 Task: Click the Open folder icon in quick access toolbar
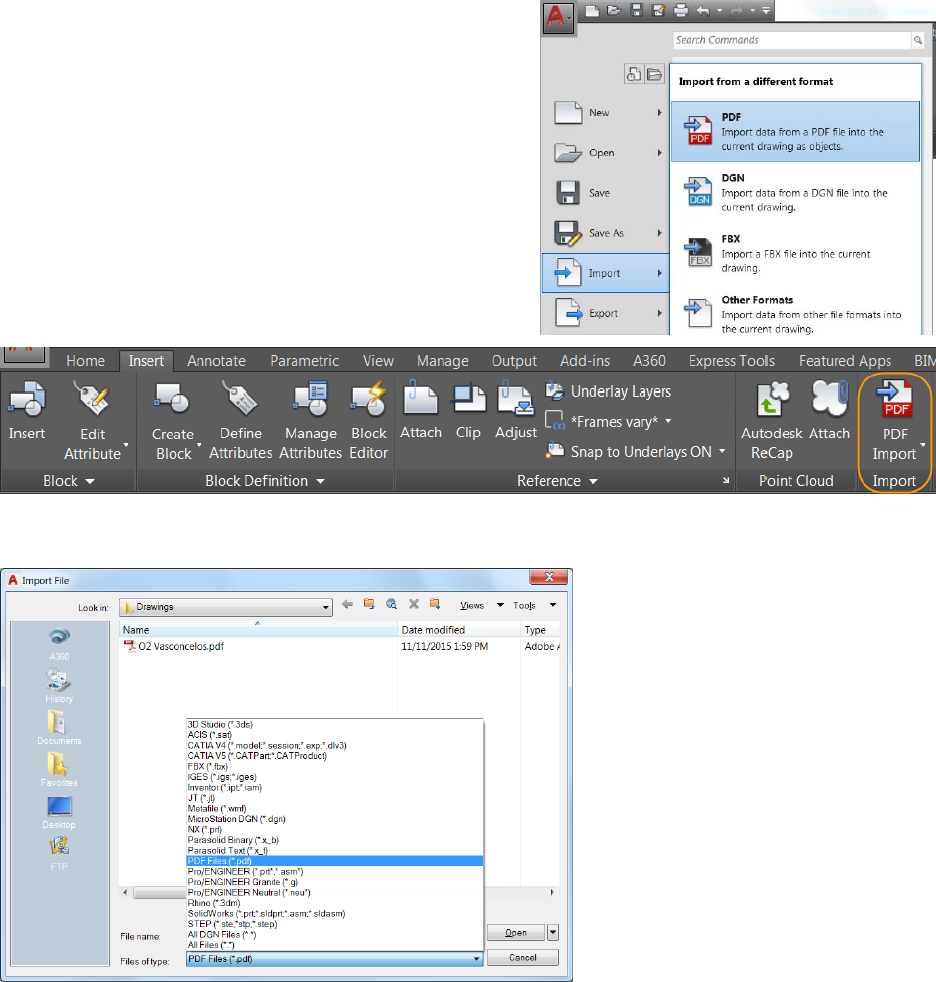point(614,11)
